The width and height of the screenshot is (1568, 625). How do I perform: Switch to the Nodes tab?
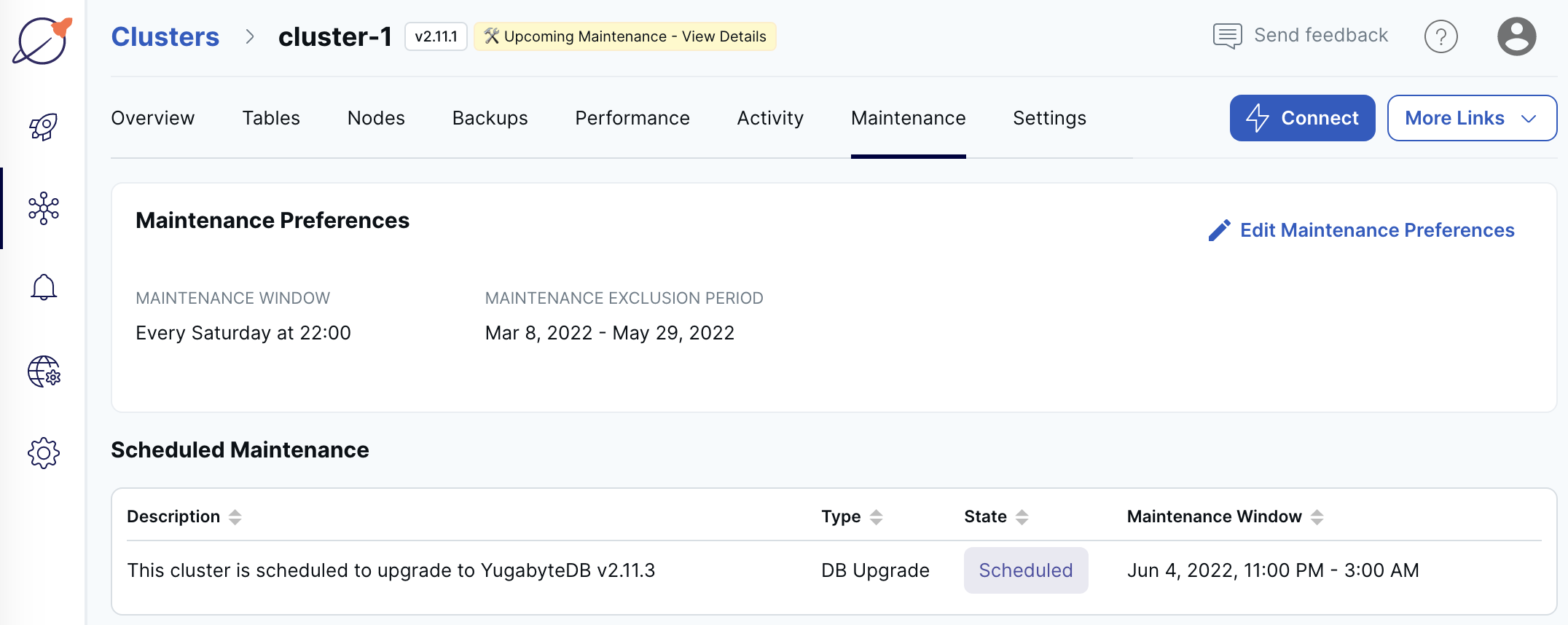pyautogui.click(x=376, y=118)
